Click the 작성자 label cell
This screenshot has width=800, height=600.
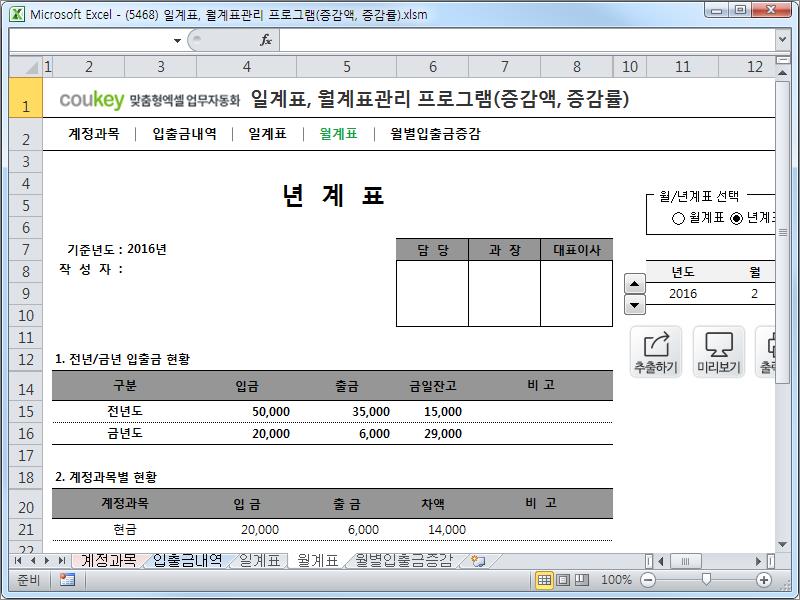[x=92, y=269]
